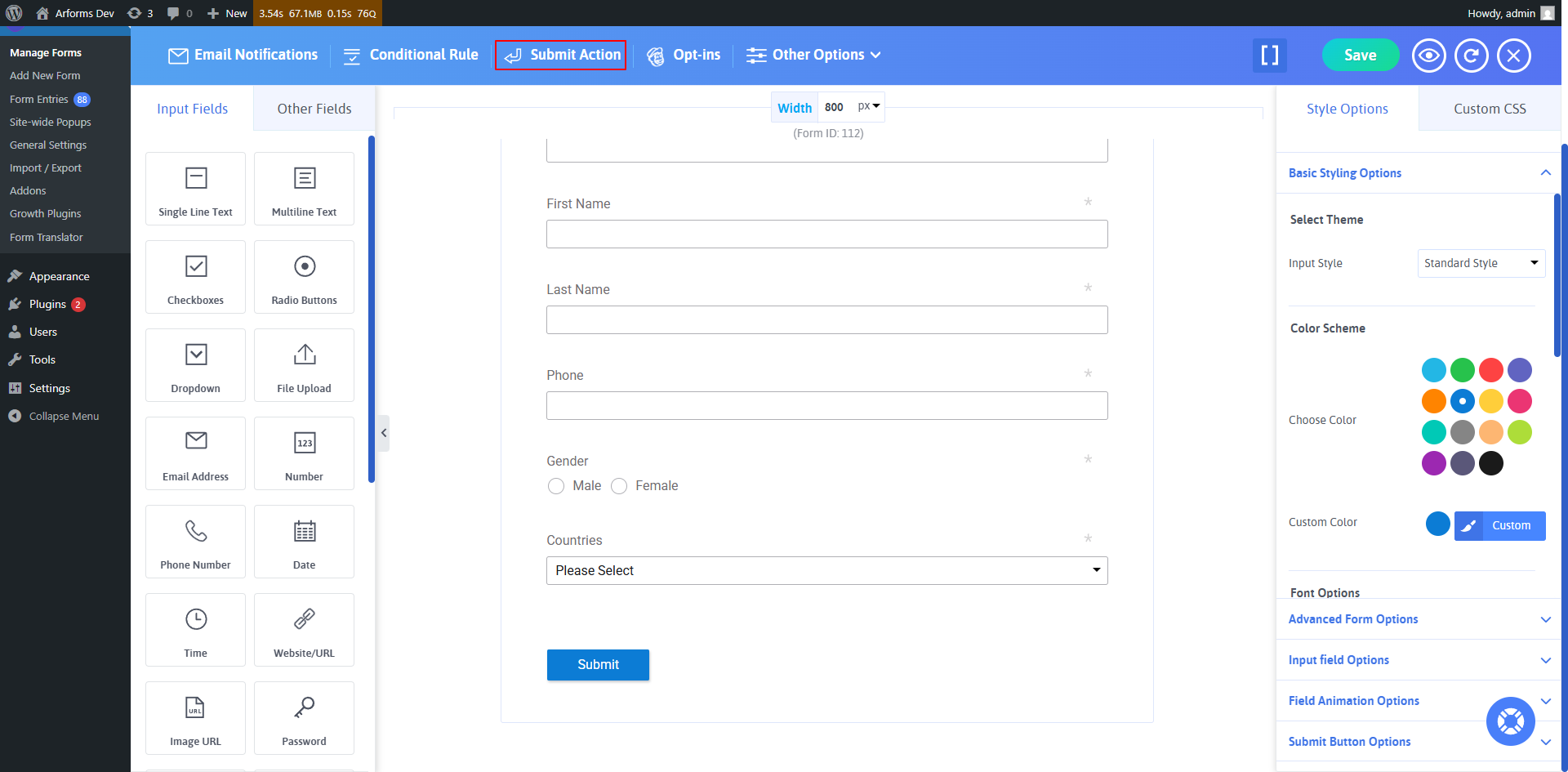Click the reset/refresh circular icon

(x=1472, y=56)
